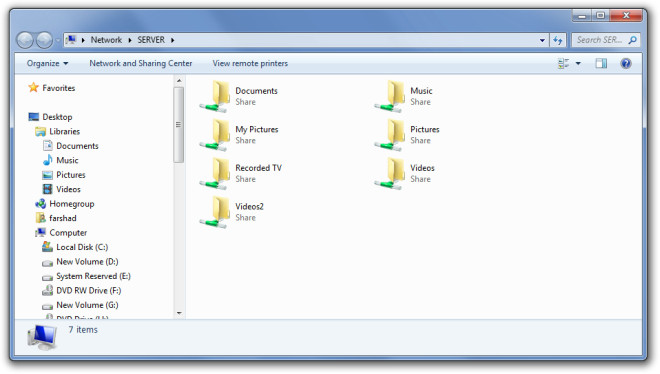Click the New Volume (G:) drive icon

click(48, 306)
